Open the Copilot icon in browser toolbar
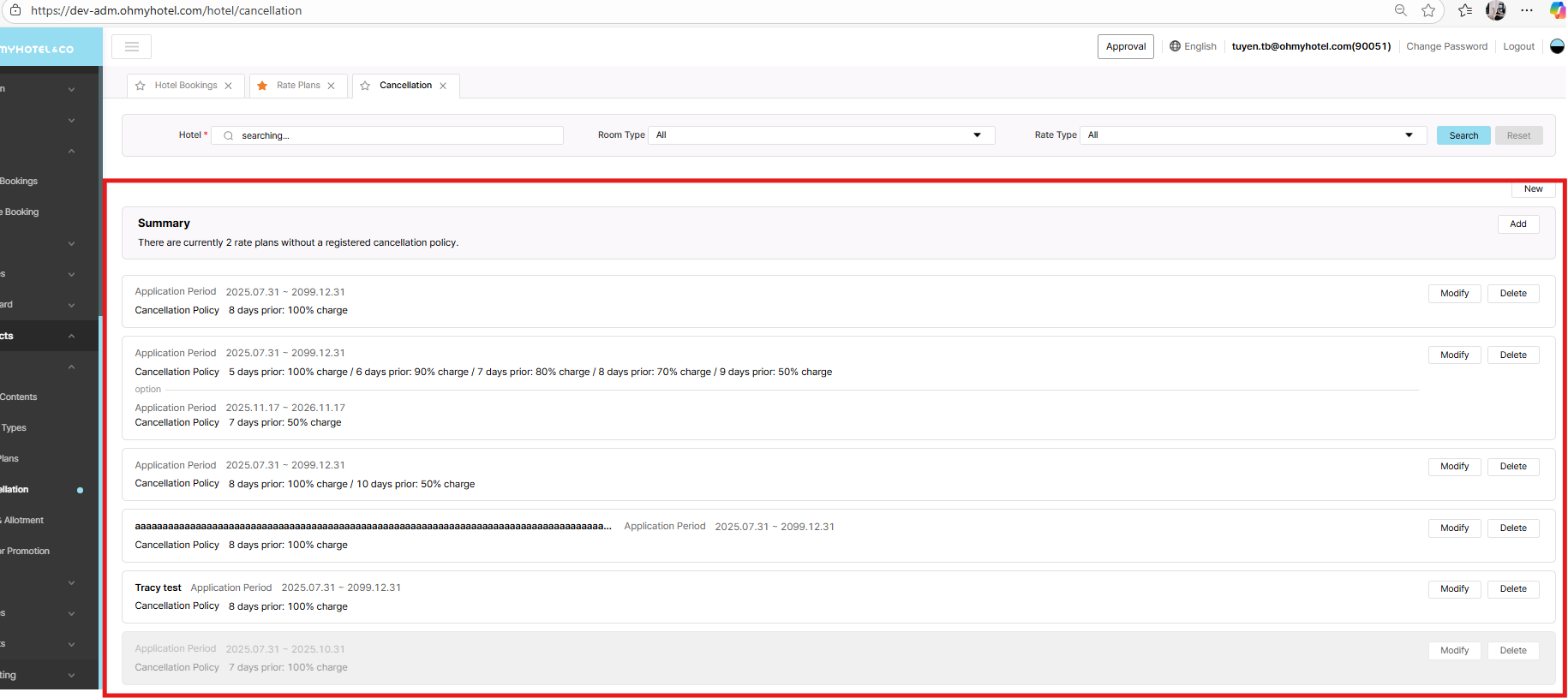Image resolution: width=1568 pixels, height=698 pixels. click(x=1558, y=10)
